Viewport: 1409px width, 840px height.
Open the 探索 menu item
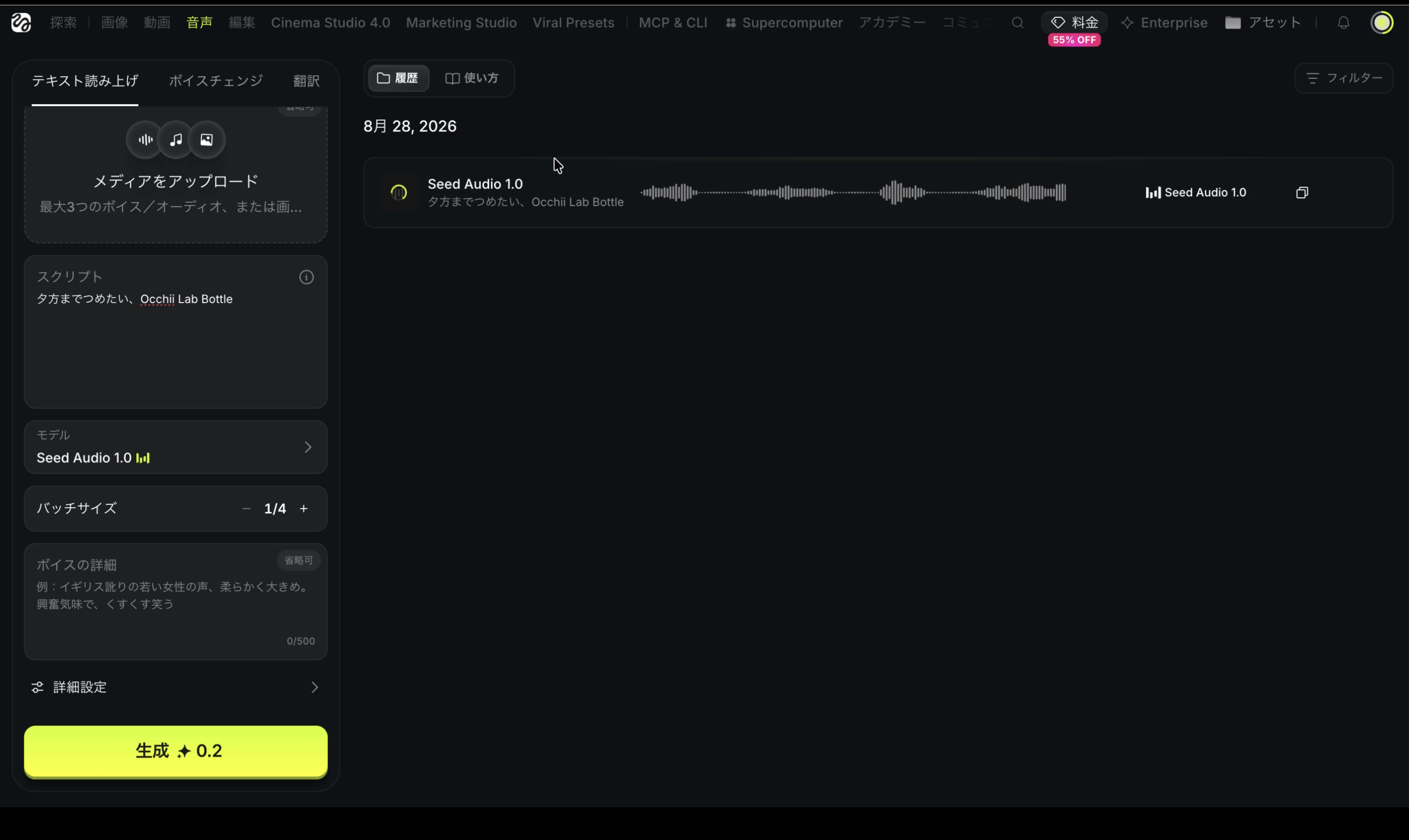[x=63, y=23]
